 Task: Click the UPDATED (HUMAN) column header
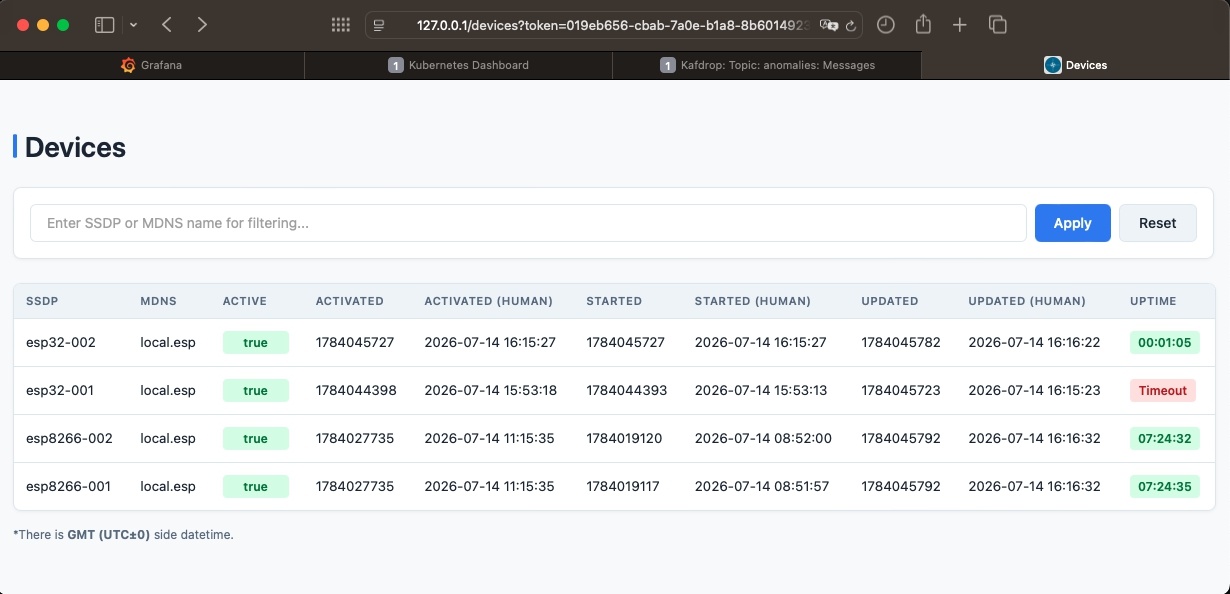click(1027, 301)
